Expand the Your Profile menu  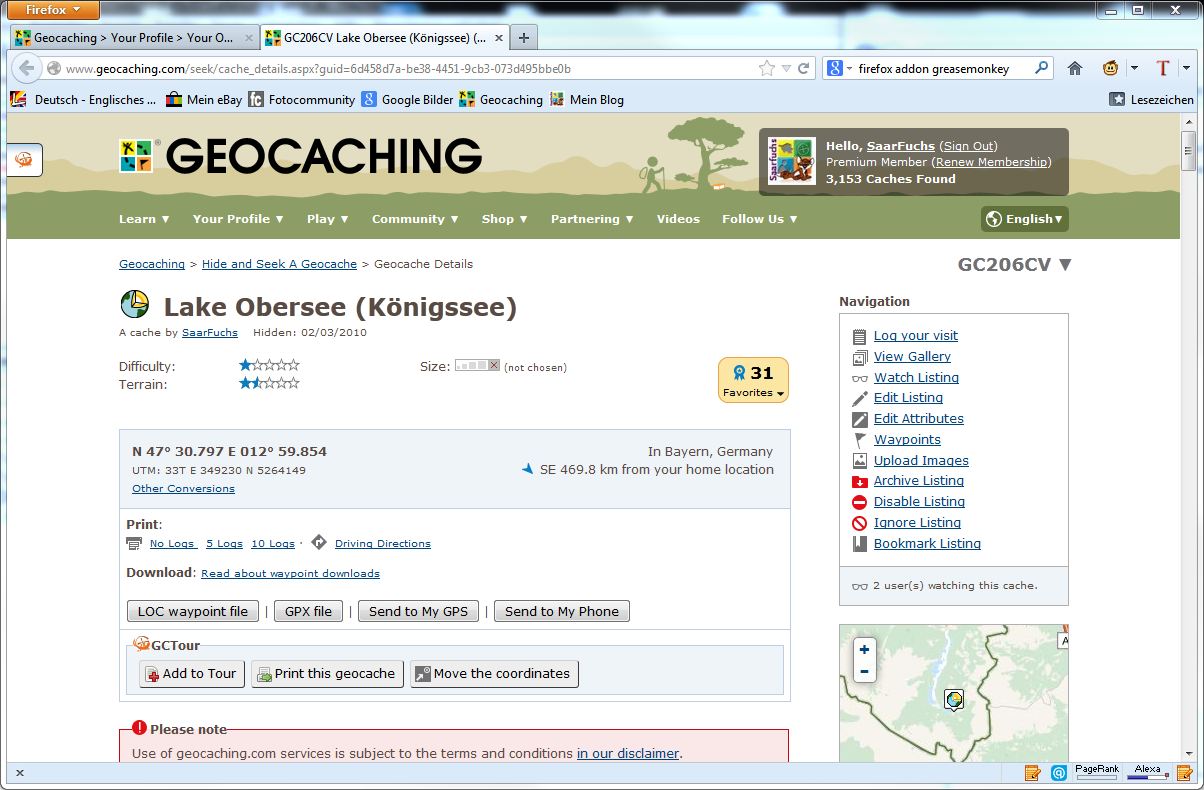(238, 219)
